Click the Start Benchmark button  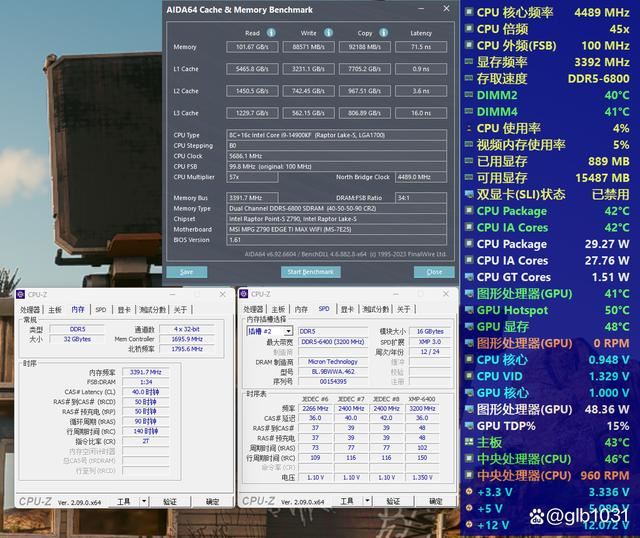(x=310, y=271)
